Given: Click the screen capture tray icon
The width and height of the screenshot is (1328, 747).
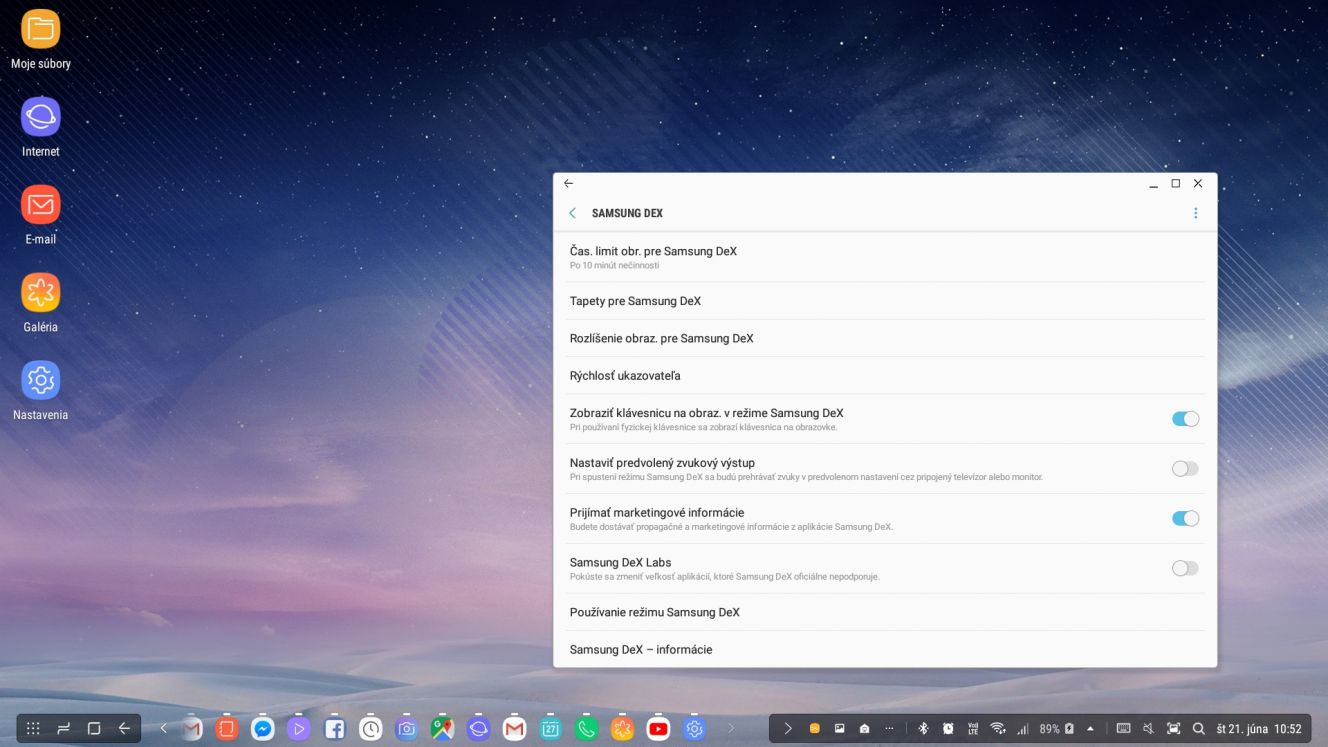Looking at the screenshot, I should coord(1174,729).
